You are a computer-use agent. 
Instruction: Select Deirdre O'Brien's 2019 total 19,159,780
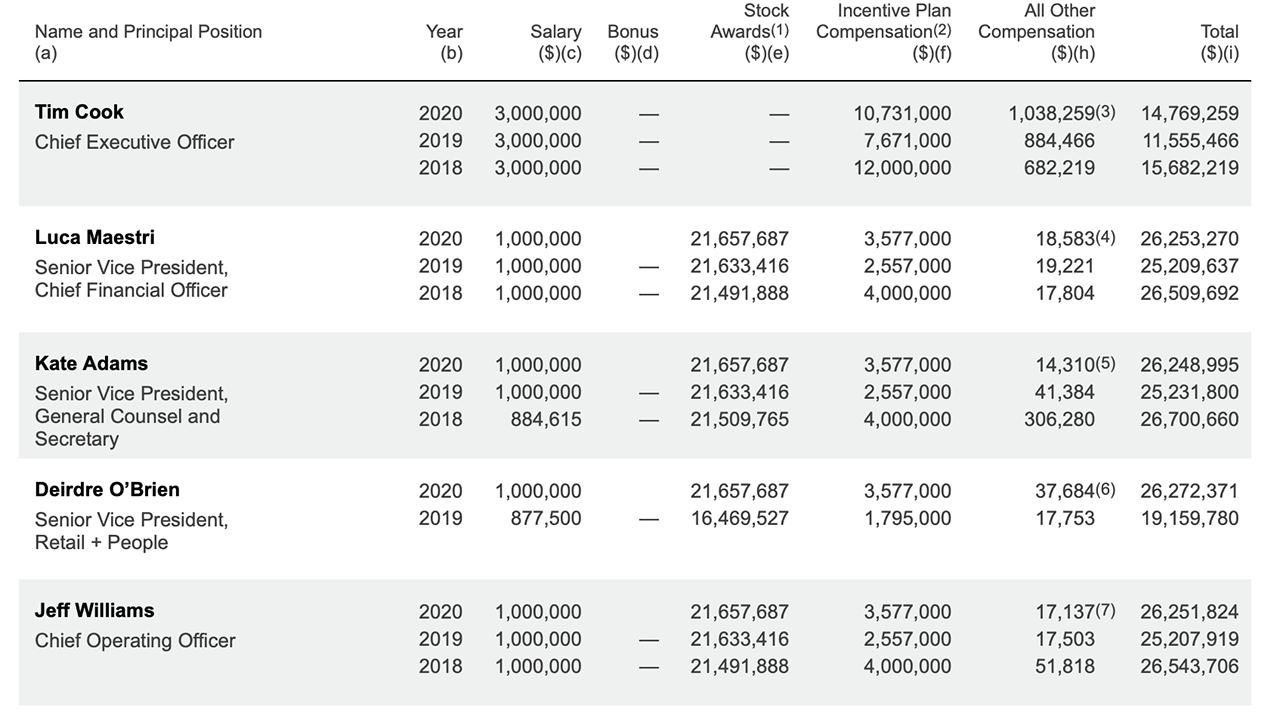1190,518
